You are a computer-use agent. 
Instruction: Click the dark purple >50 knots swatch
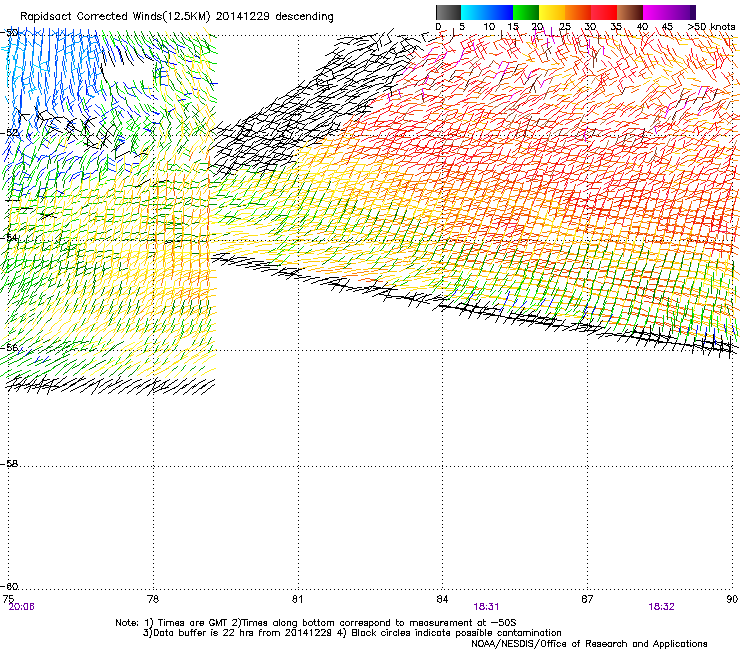pyautogui.click(x=693, y=12)
